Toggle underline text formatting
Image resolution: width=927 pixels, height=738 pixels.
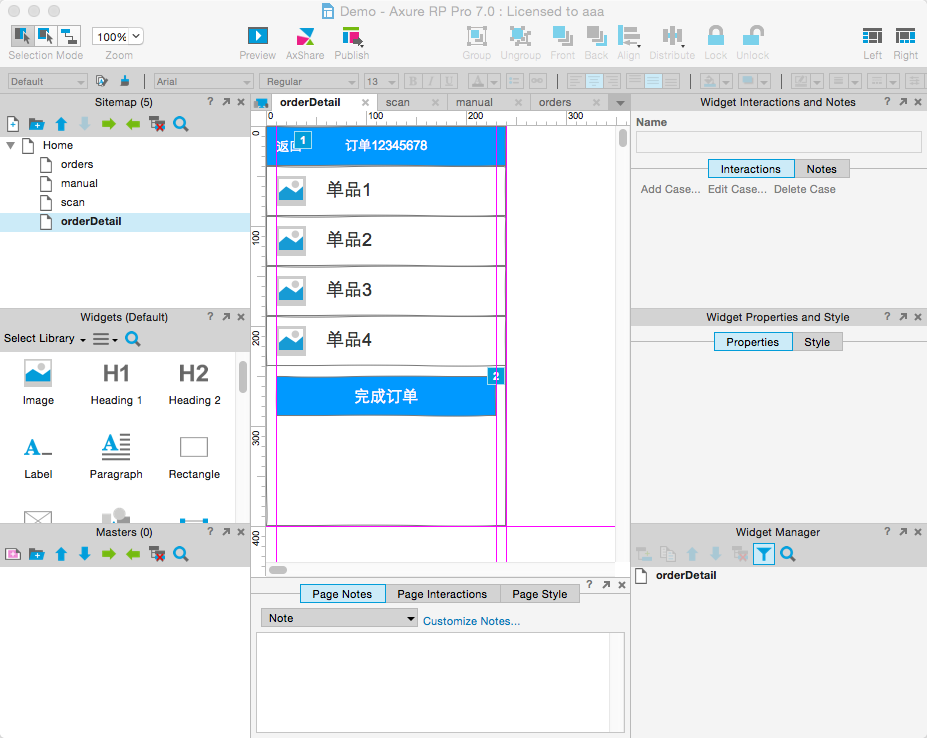449,81
